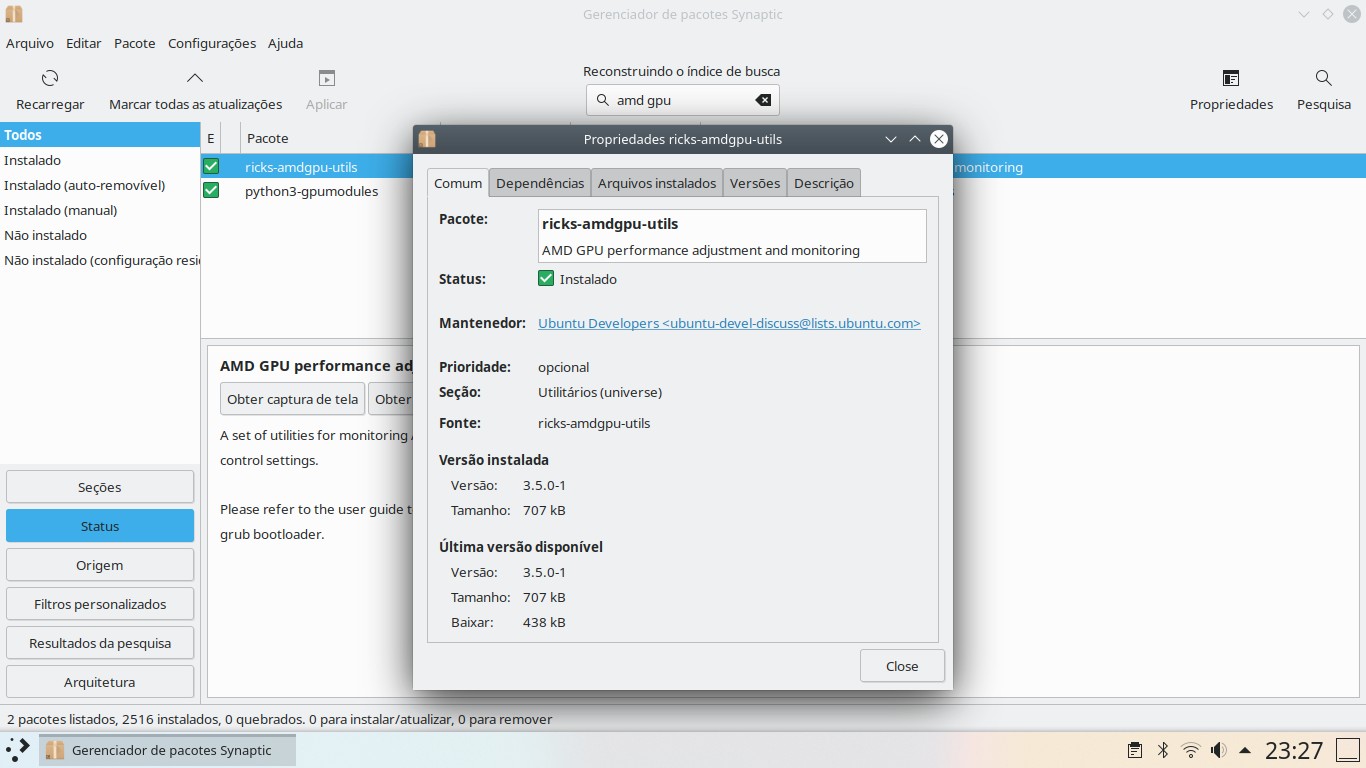This screenshot has width=1366, height=768.
Task: Select the Instalado filter entry
Action: 100,160
